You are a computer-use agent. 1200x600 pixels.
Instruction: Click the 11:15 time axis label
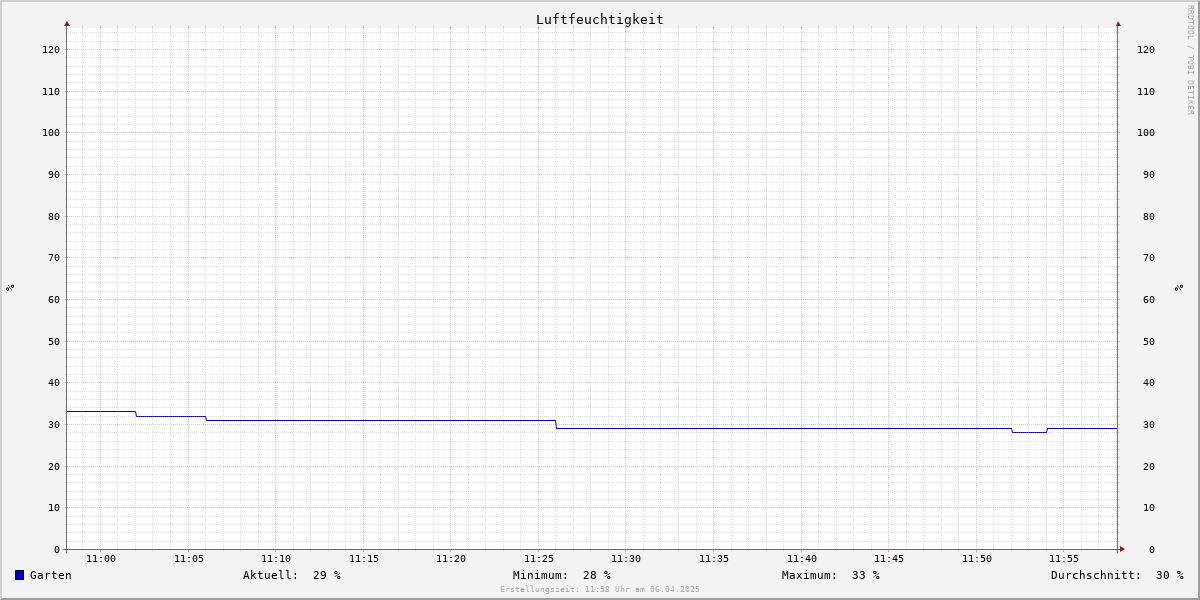[x=364, y=559]
